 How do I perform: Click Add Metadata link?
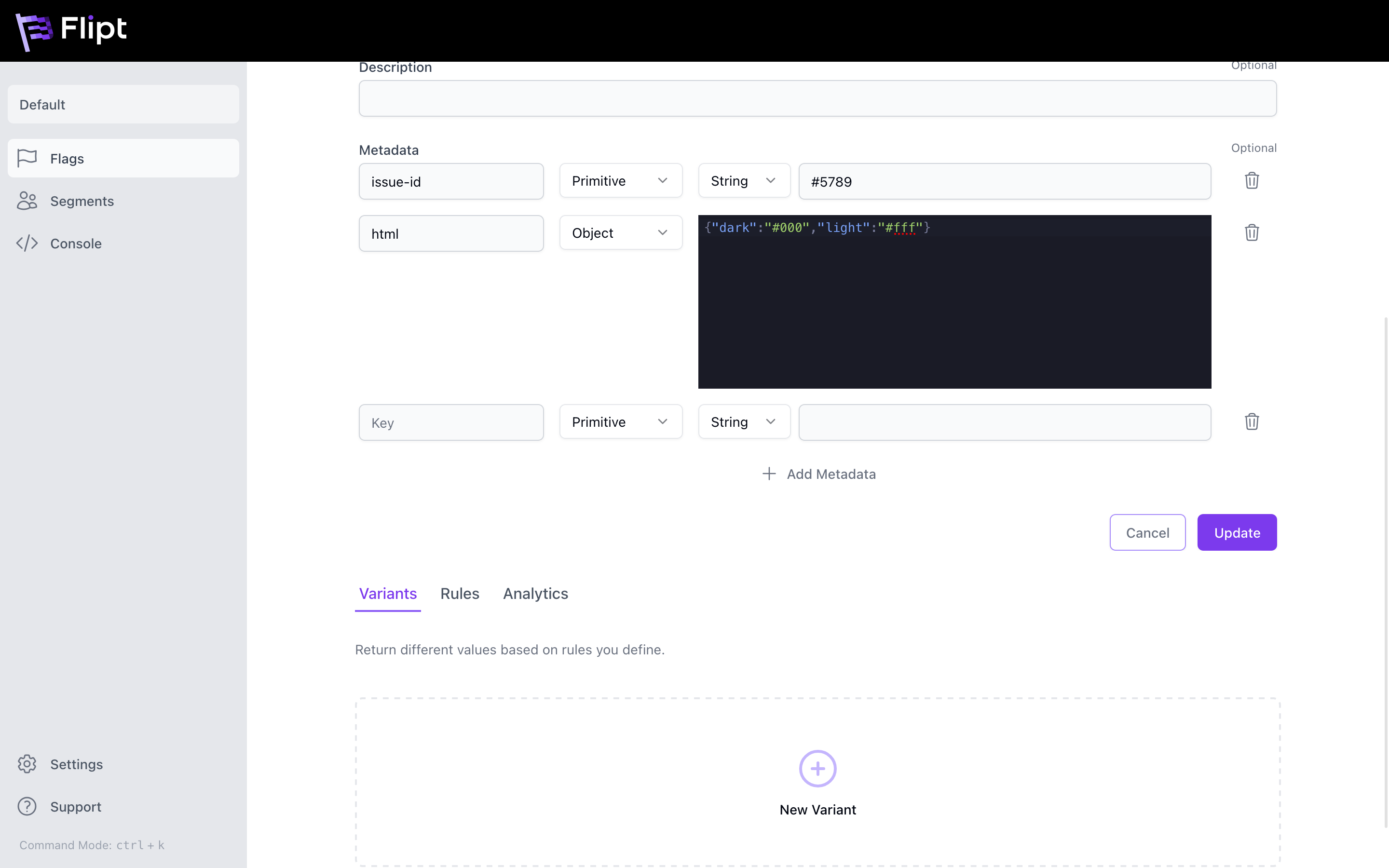818,474
